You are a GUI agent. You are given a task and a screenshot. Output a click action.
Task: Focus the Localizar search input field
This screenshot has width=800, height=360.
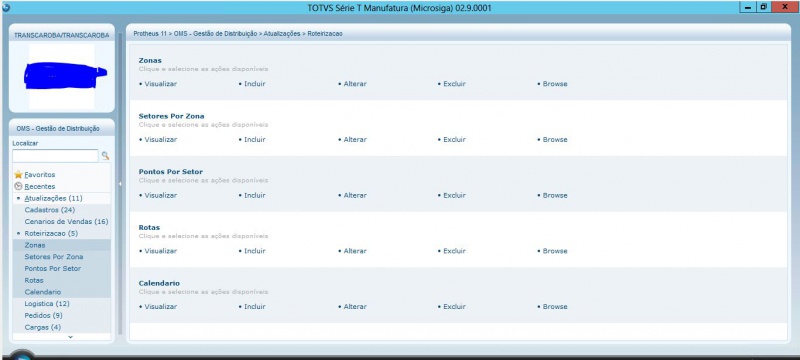[x=55, y=156]
